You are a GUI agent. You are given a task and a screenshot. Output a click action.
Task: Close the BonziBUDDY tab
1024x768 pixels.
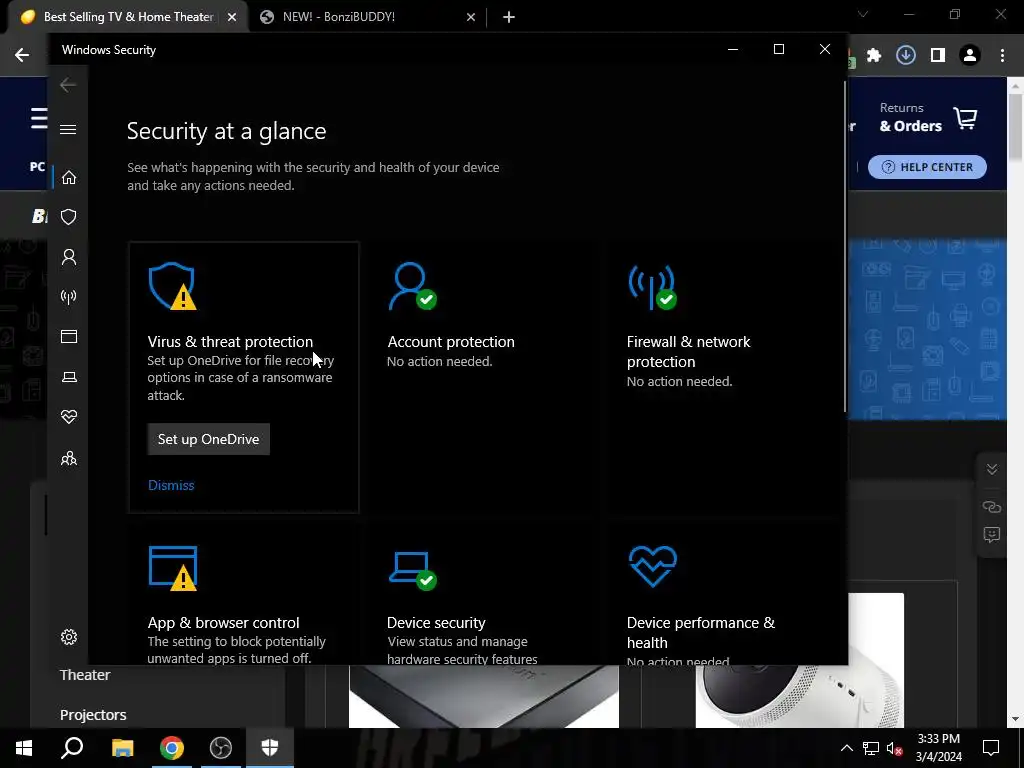pos(471,18)
